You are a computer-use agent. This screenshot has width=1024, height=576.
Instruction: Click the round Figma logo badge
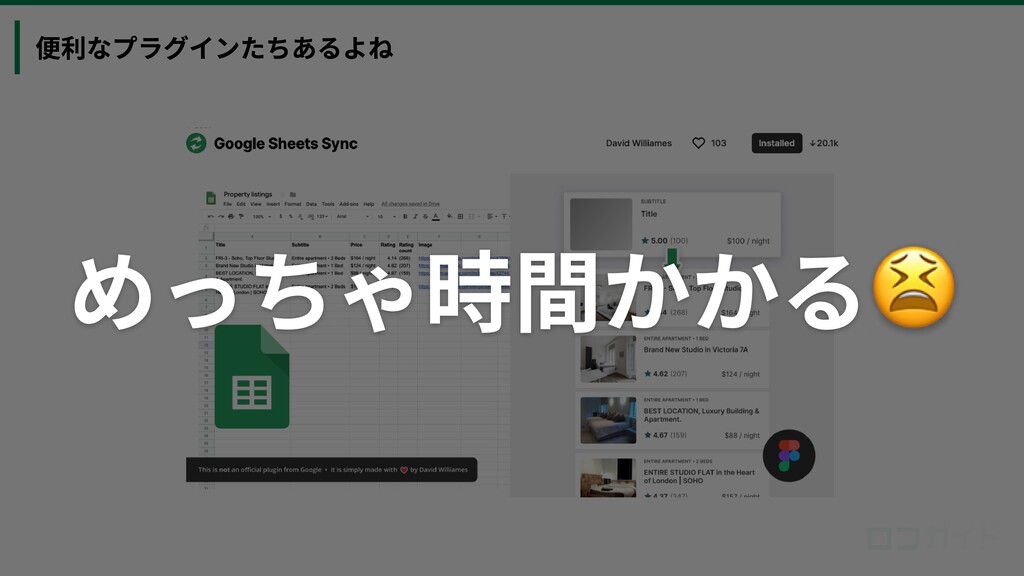coord(789,456)
